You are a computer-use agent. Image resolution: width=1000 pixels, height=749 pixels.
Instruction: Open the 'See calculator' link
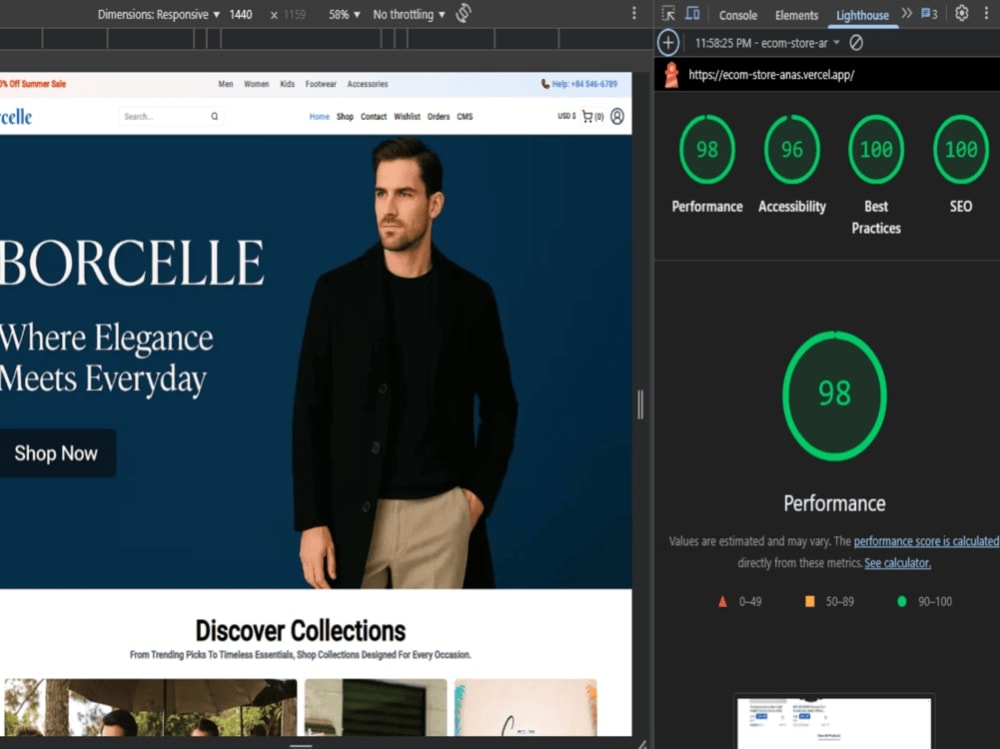897,563
